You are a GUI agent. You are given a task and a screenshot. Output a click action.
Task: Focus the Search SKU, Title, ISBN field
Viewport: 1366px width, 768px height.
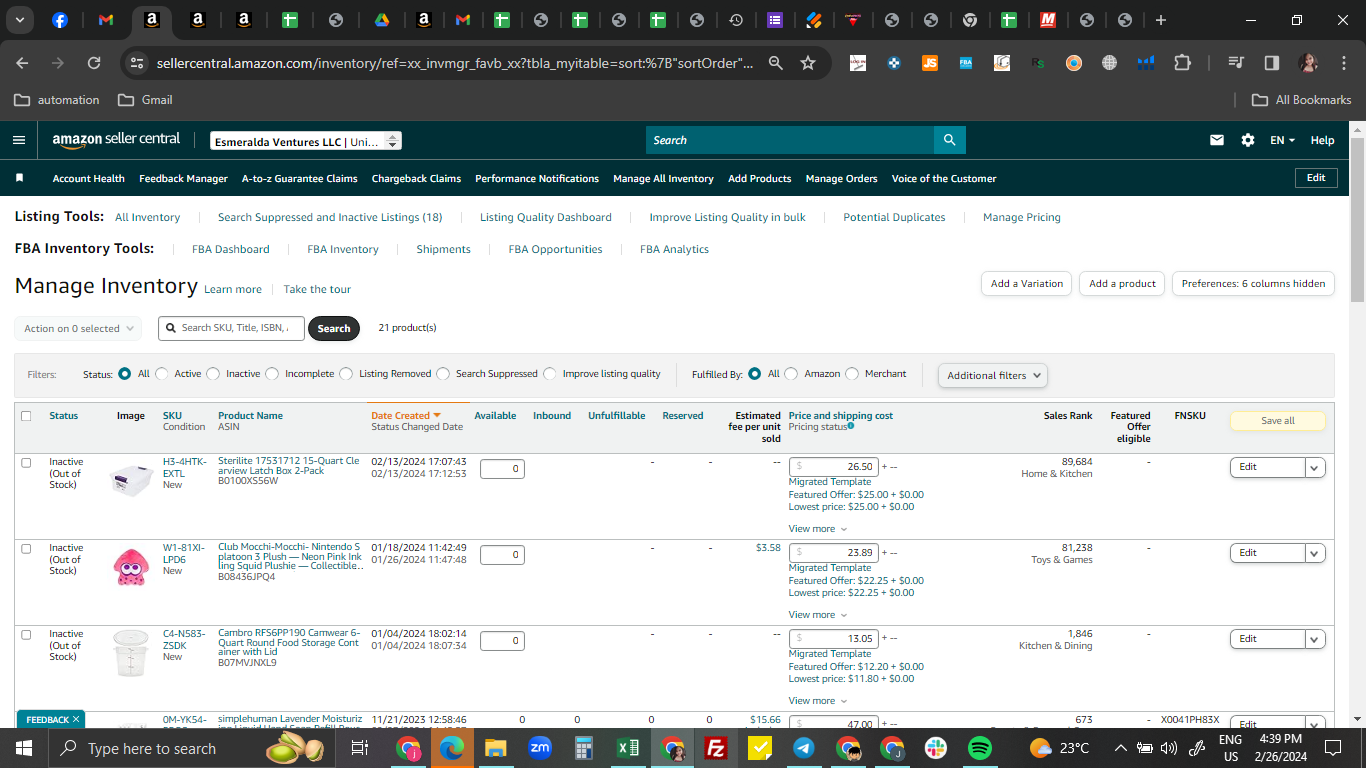(x=231, y=328)
